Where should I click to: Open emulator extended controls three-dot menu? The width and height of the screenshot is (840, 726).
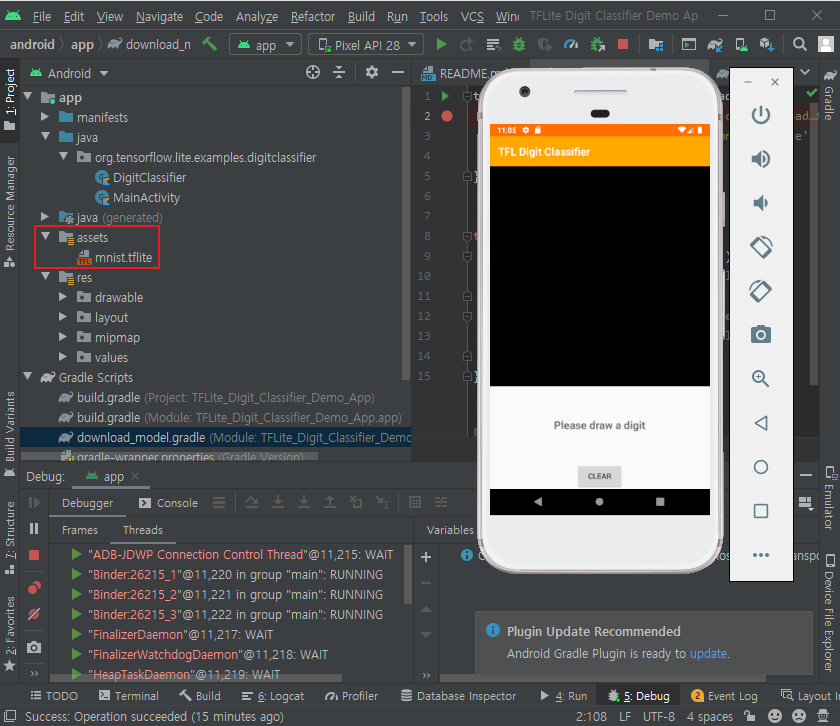(x=761, y=555)
